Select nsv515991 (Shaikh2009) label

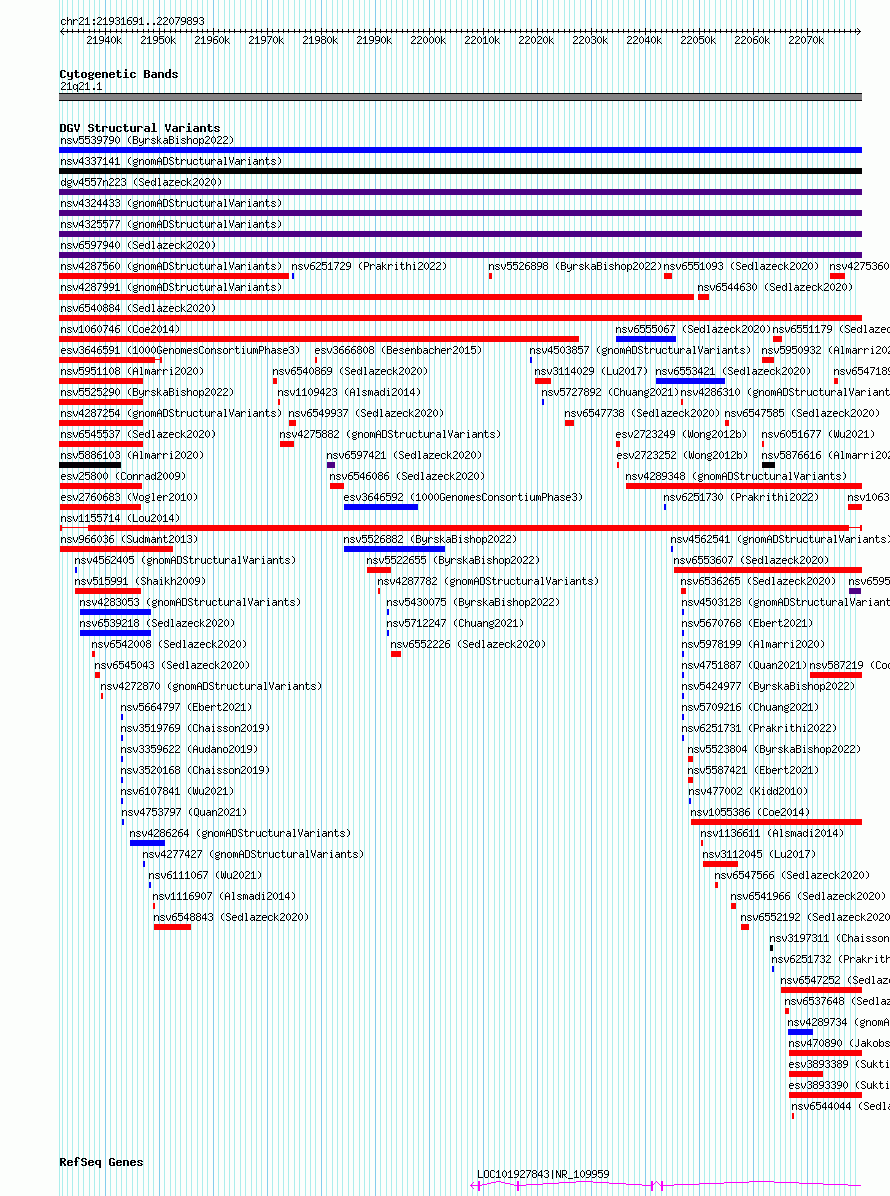(140, 581)
